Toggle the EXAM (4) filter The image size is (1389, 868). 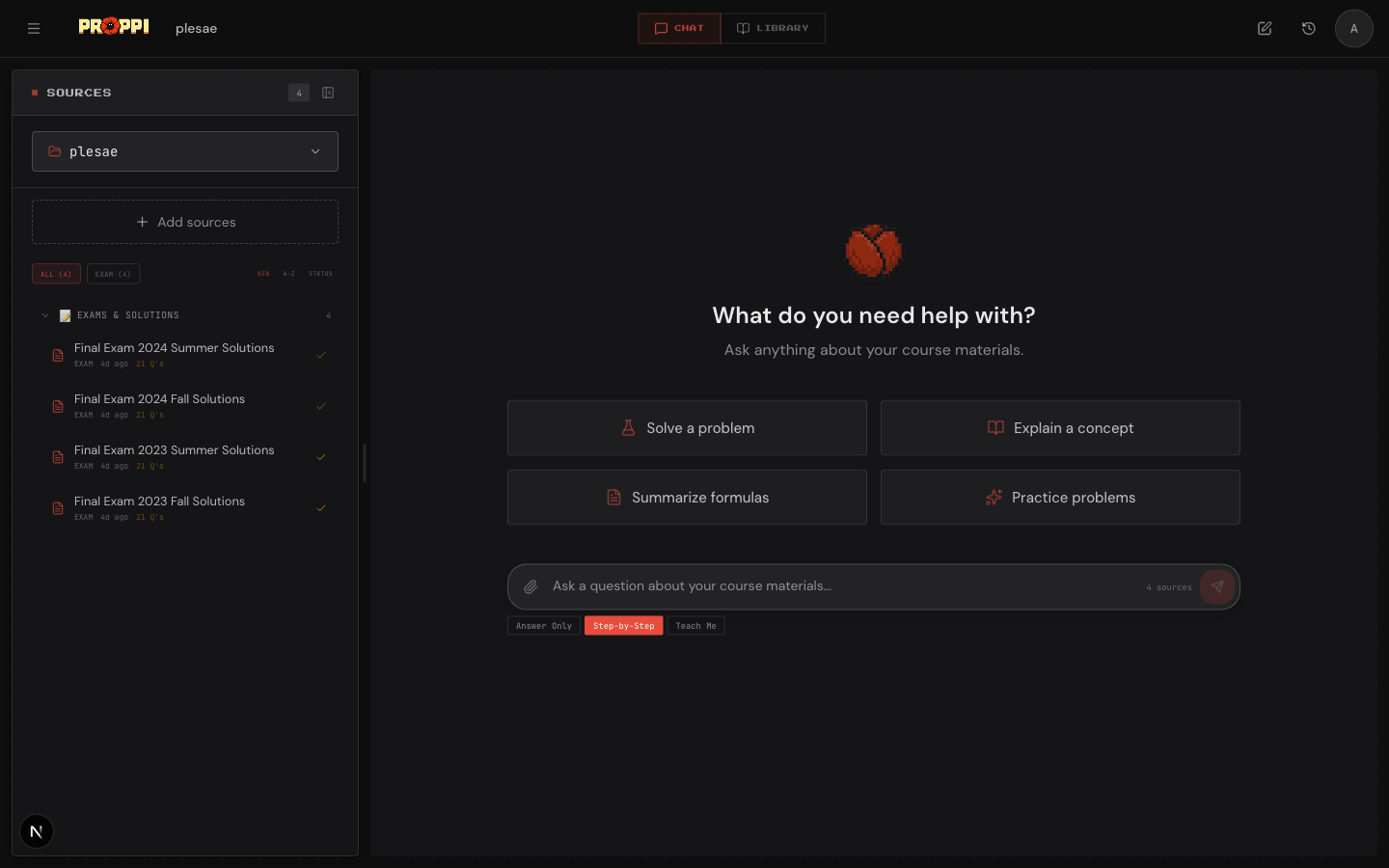pyautogui.click(x=113, y=273)
